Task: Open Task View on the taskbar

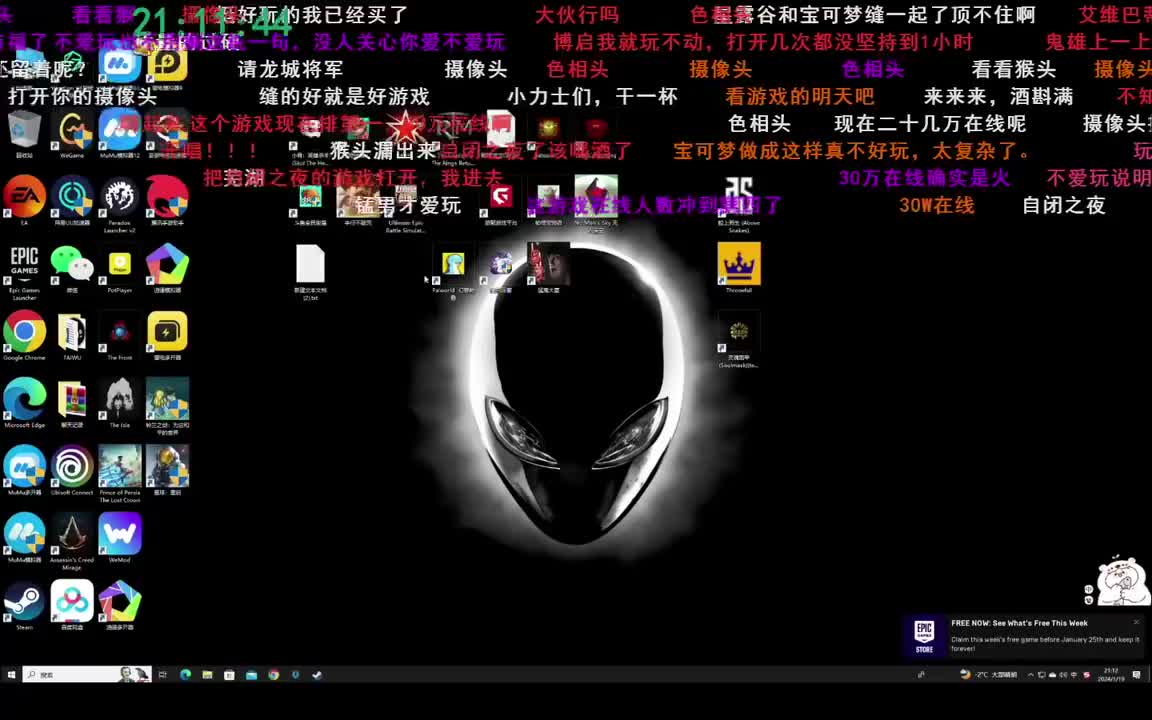Action: tap(162, 674)
